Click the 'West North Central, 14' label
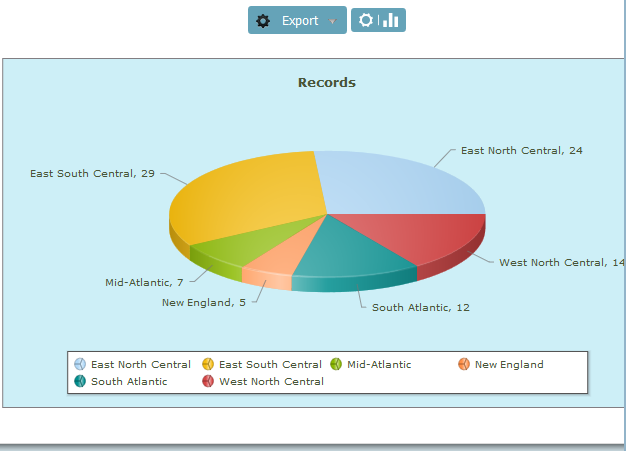This screenshot has width=626, height=451. (562, 263)
